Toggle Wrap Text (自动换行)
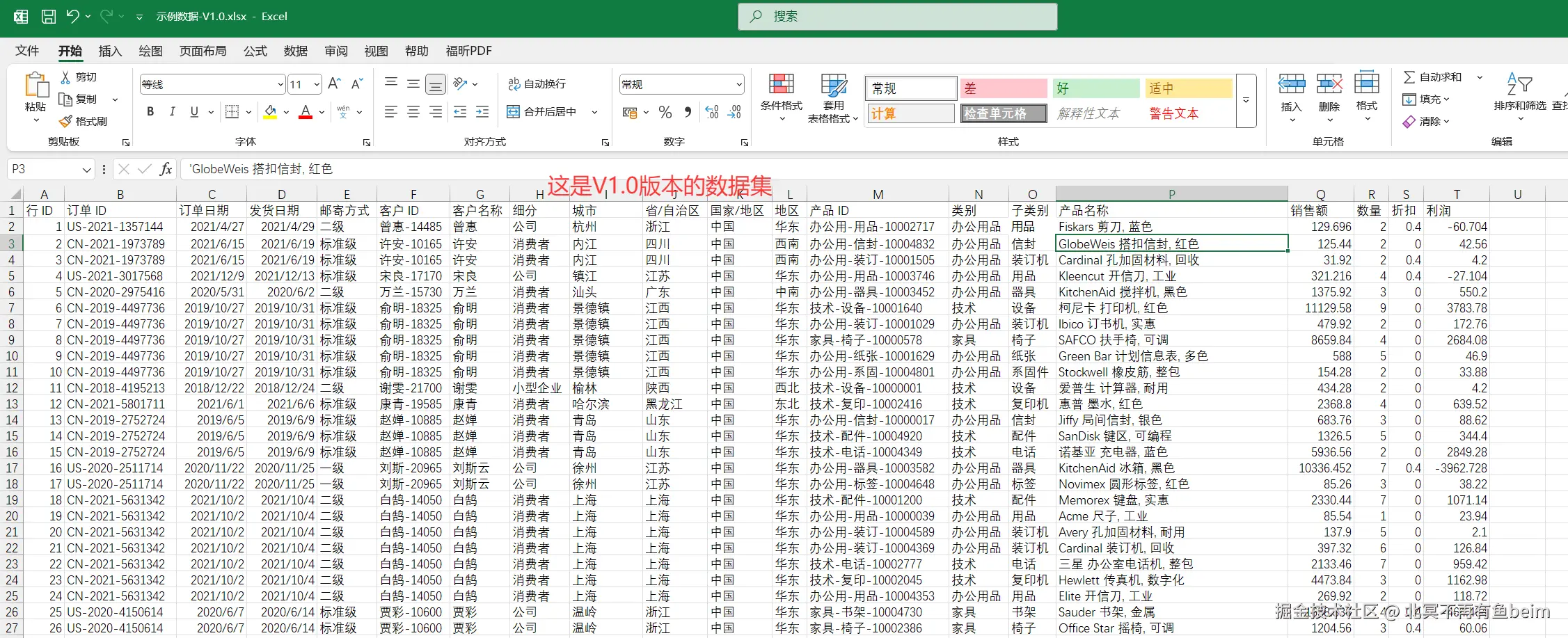 [x=537, y=84]
